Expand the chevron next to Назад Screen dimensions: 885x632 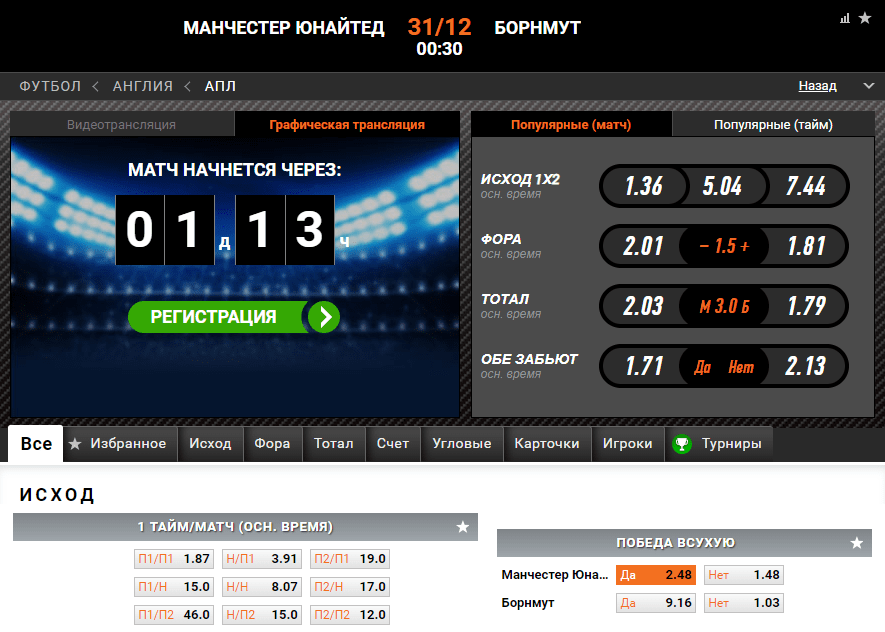(x=869, y=86)
